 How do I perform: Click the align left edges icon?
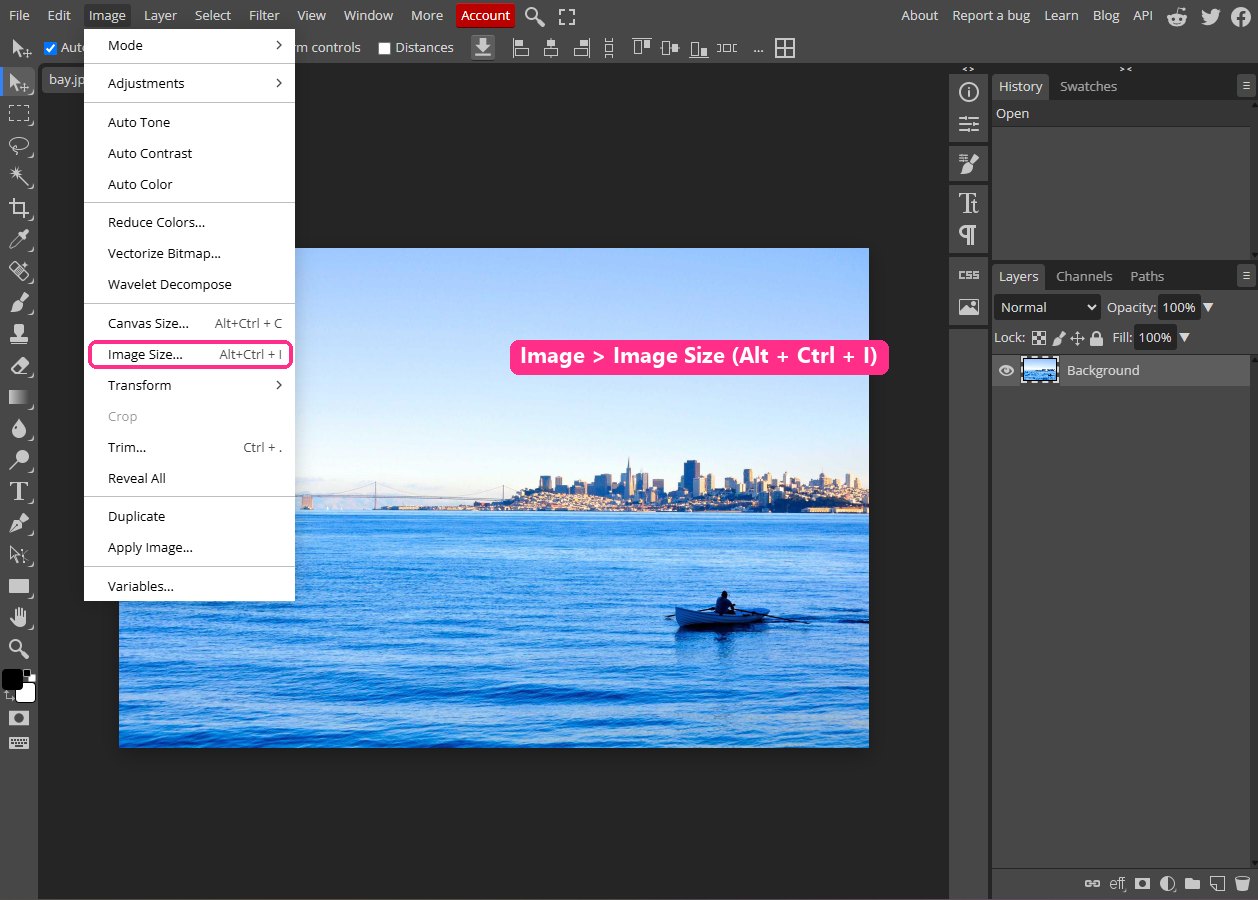pos(520,47)
